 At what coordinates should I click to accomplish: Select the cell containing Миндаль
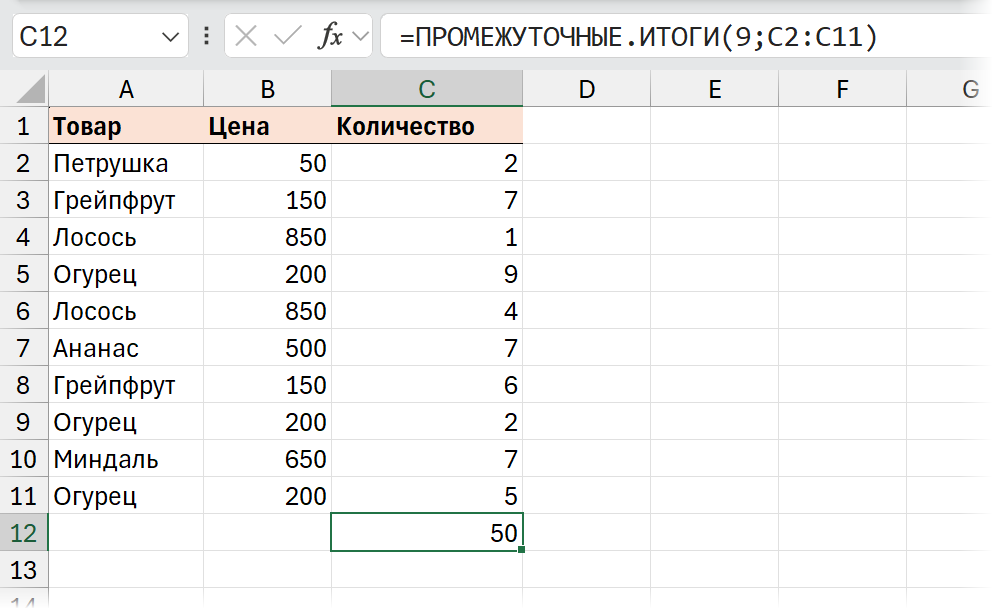click(126, 460)
